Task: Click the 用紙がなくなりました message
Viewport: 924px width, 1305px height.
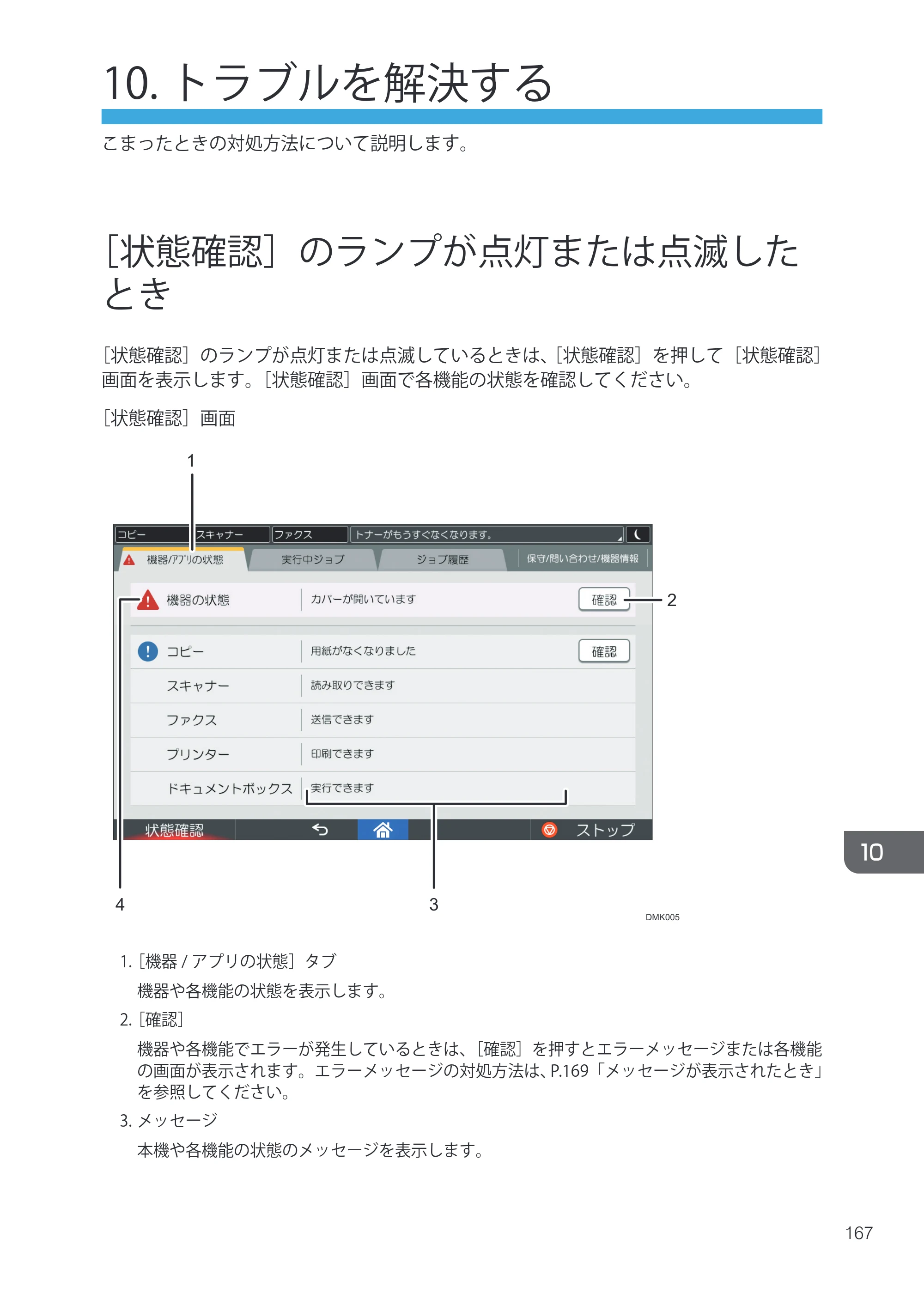Action: coord(363,650)
